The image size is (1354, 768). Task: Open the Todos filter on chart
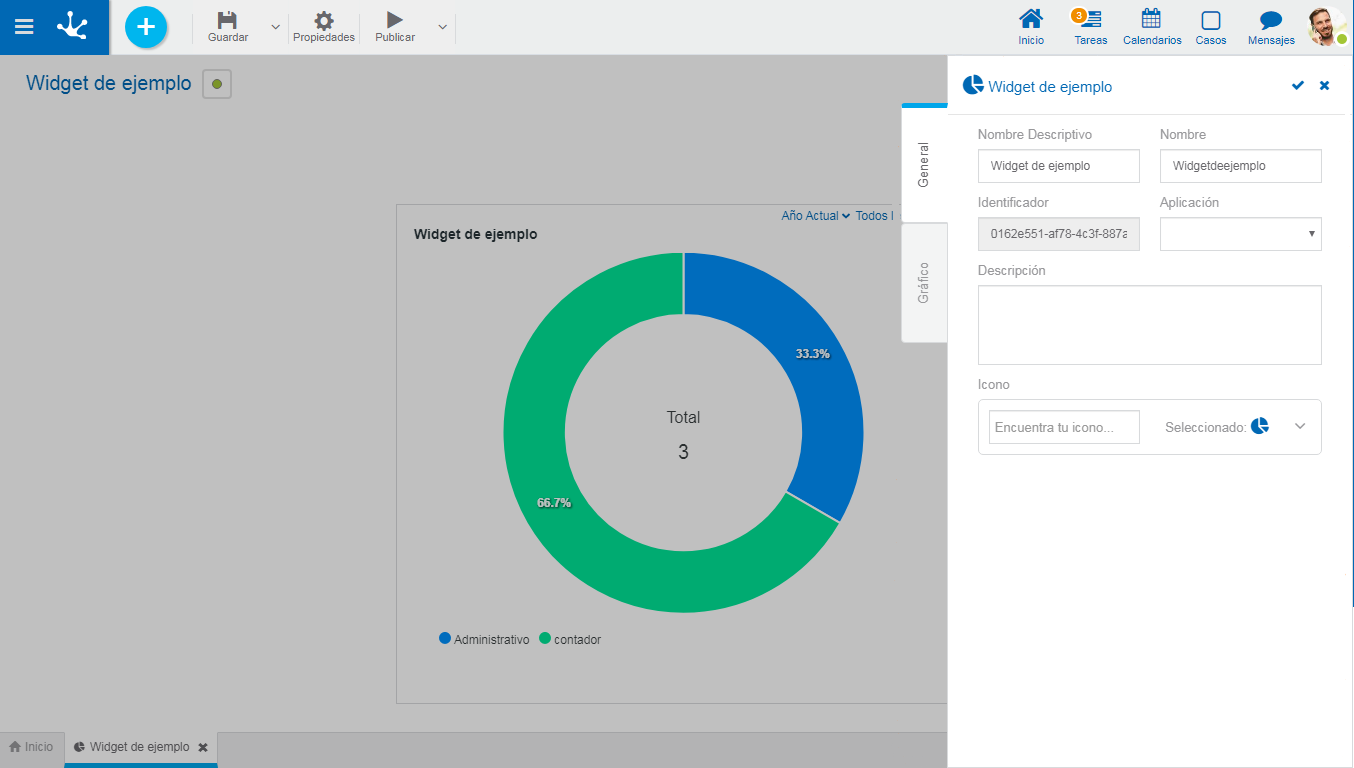874,216
